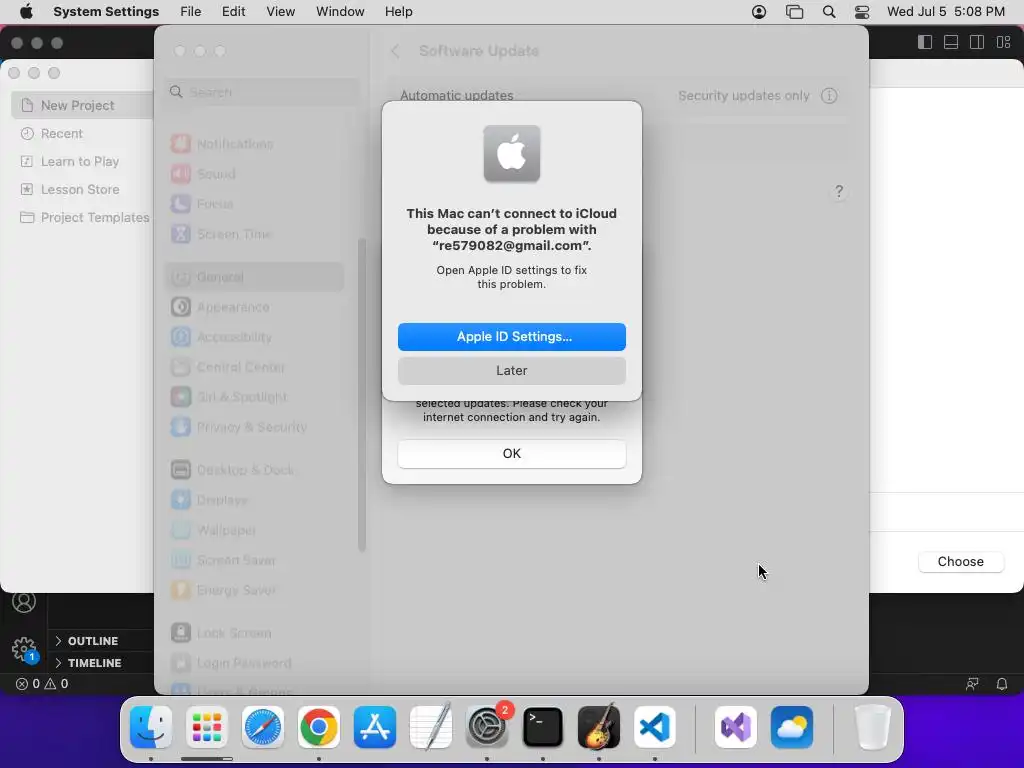Open VS Code Manage gear icon
1024x768 pixels.
(24, 649)
